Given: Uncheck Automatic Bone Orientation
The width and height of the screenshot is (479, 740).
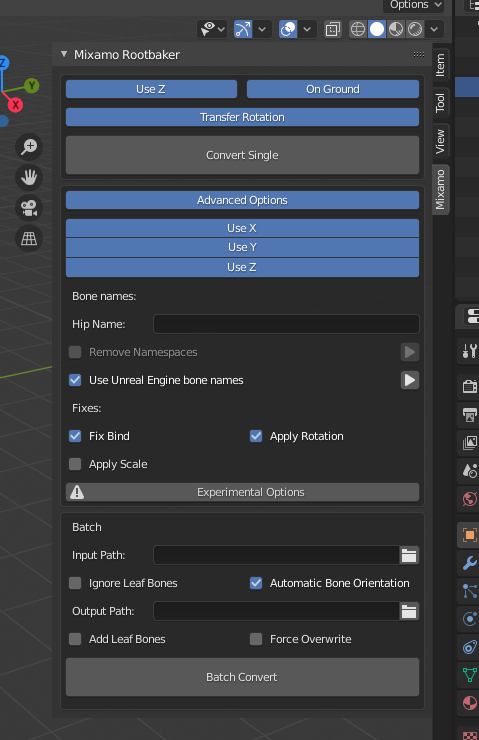Looking at the screenshot, I should point(256,583).
